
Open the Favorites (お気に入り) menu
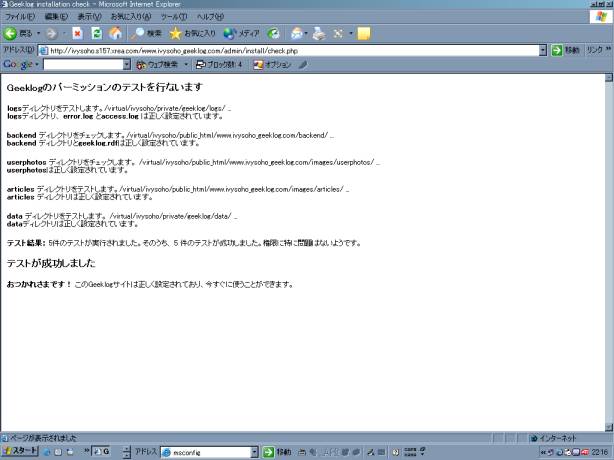point(130,17)
